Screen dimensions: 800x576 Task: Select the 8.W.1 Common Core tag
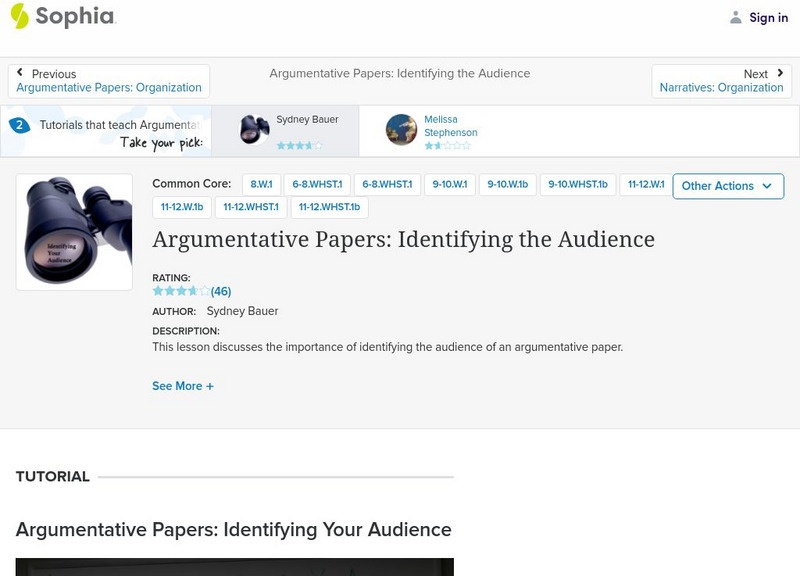[x=261, y=185]
